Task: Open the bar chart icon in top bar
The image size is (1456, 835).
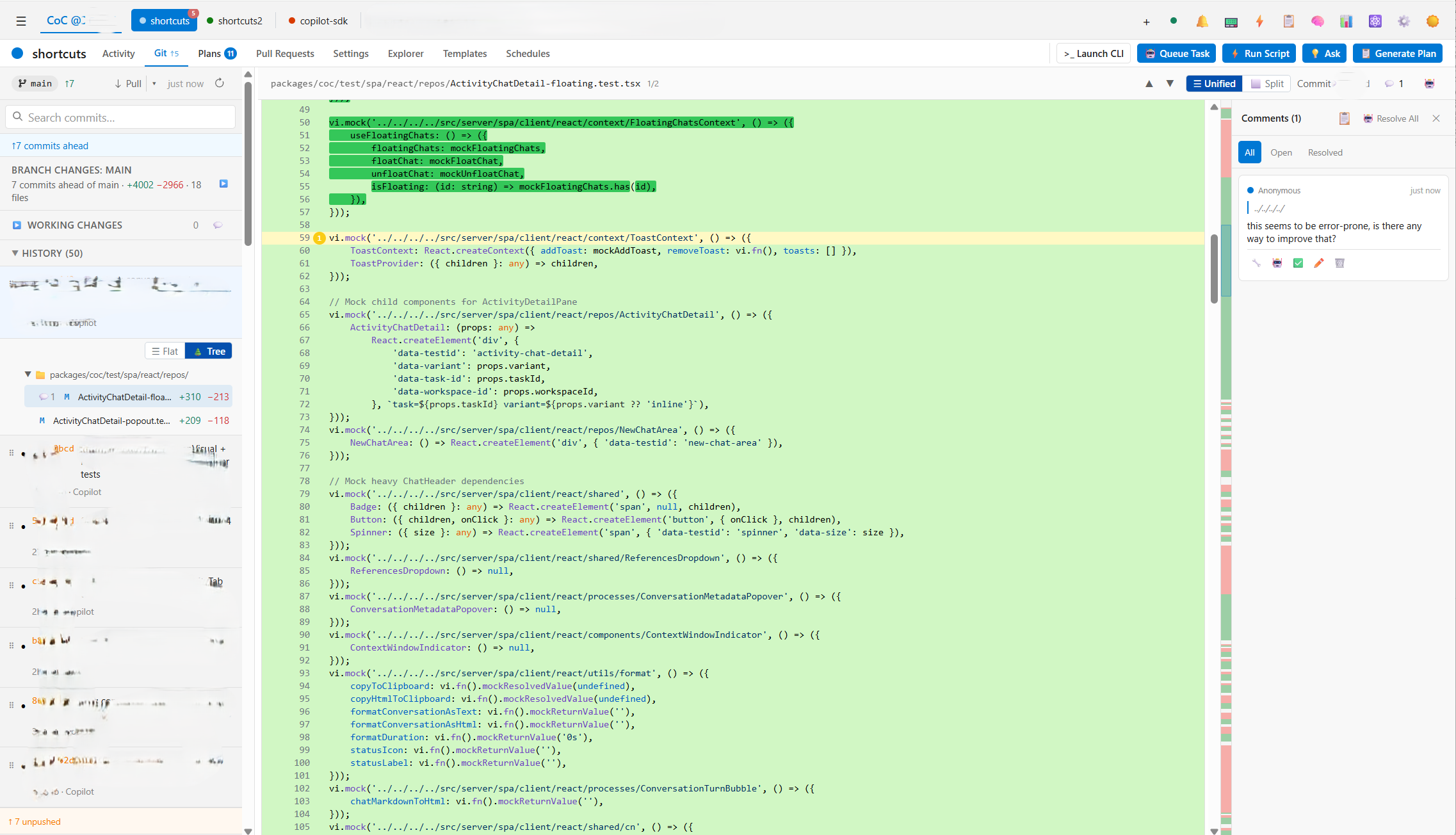Action: click(x=1346, y=20)
